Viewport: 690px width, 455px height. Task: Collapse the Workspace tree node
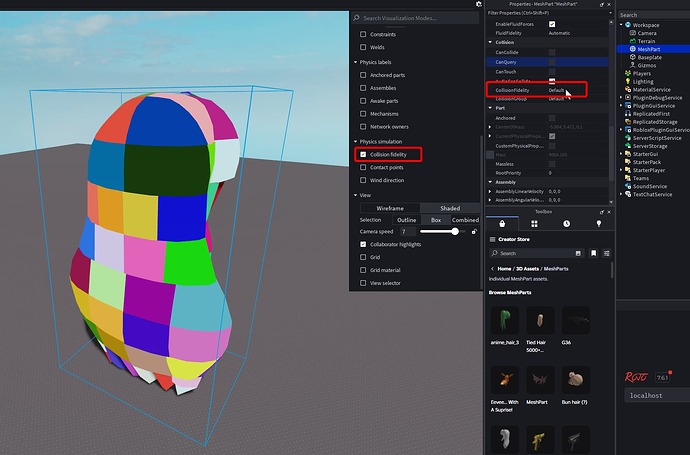tap(621, 25)
